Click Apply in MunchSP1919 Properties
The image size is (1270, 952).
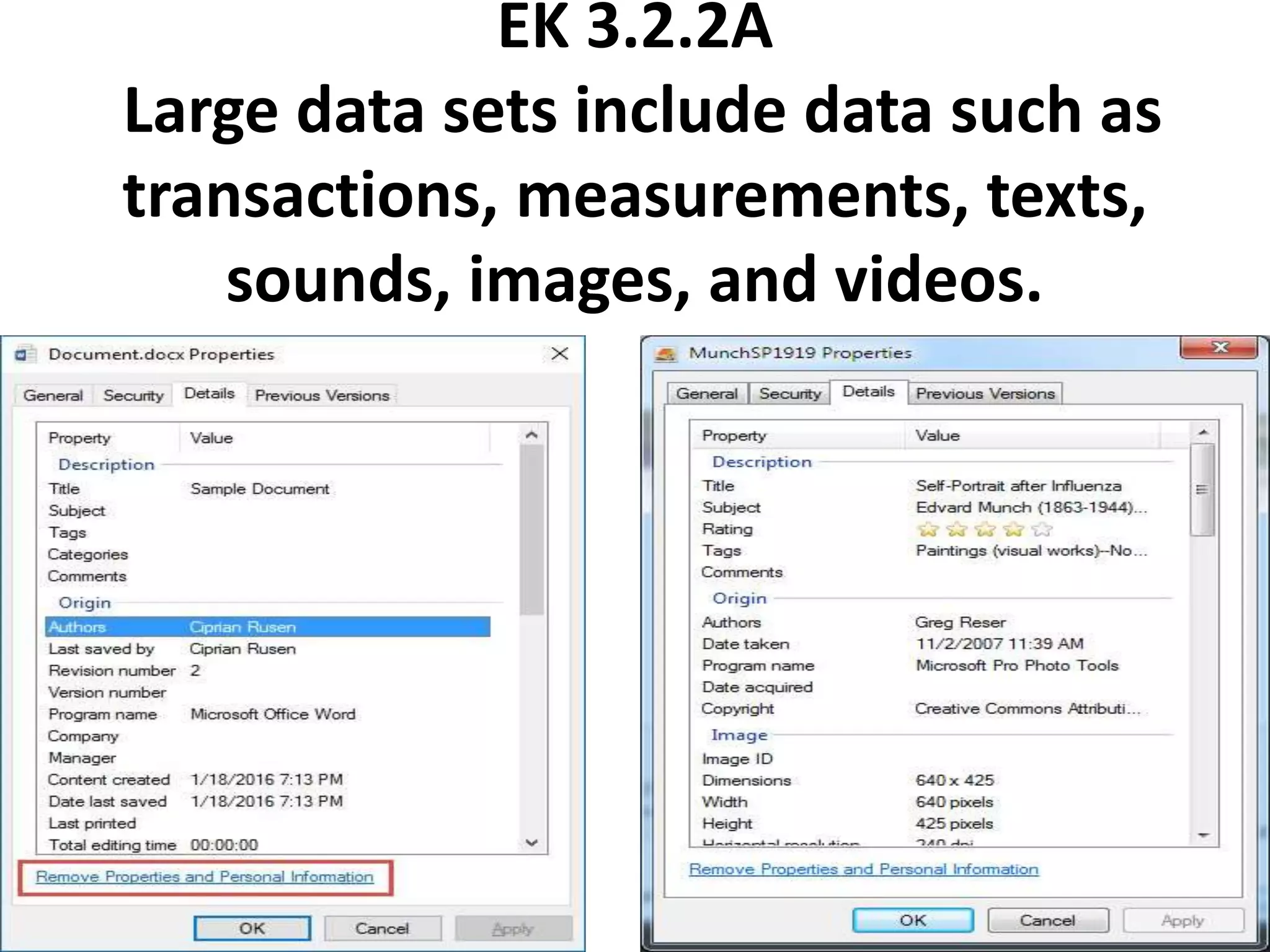pyautogui.click(x=1183, y=920)
